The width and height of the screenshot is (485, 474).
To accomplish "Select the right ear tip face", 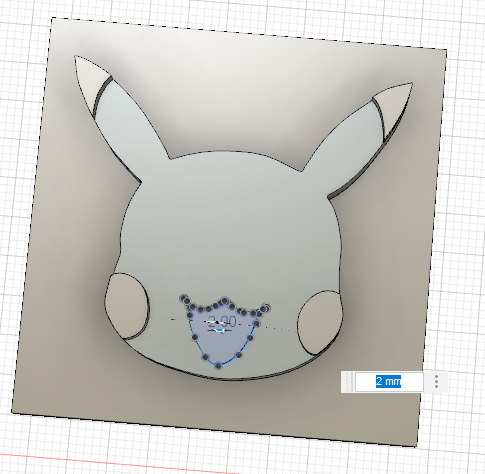I will pyautogui.click(x=394, y=107).
